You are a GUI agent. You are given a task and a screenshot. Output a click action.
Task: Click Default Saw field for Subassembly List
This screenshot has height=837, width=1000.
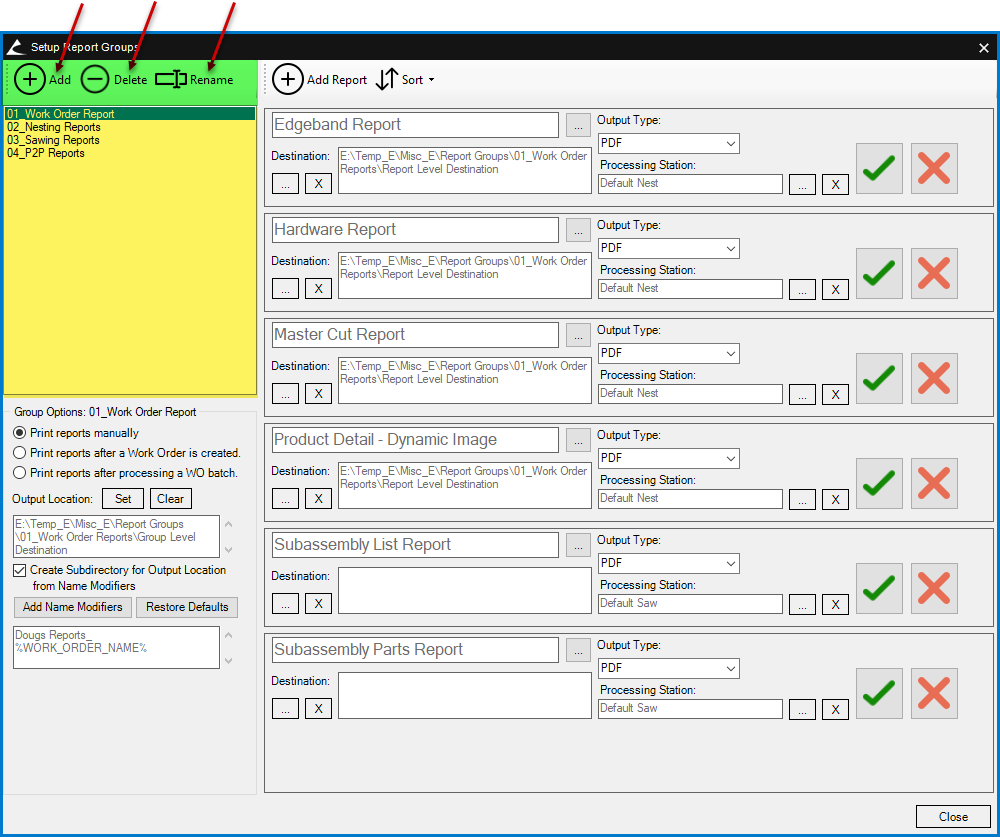tap(690, 604)
